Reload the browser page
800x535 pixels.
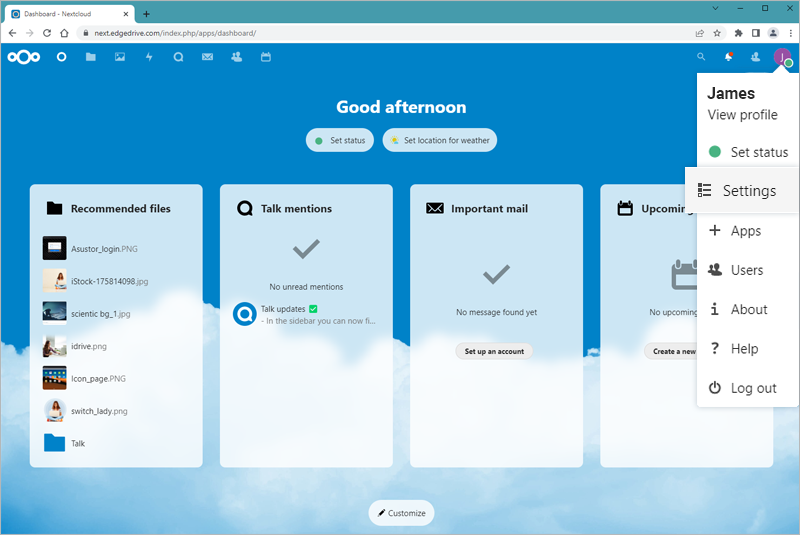[x=46, y=33]
